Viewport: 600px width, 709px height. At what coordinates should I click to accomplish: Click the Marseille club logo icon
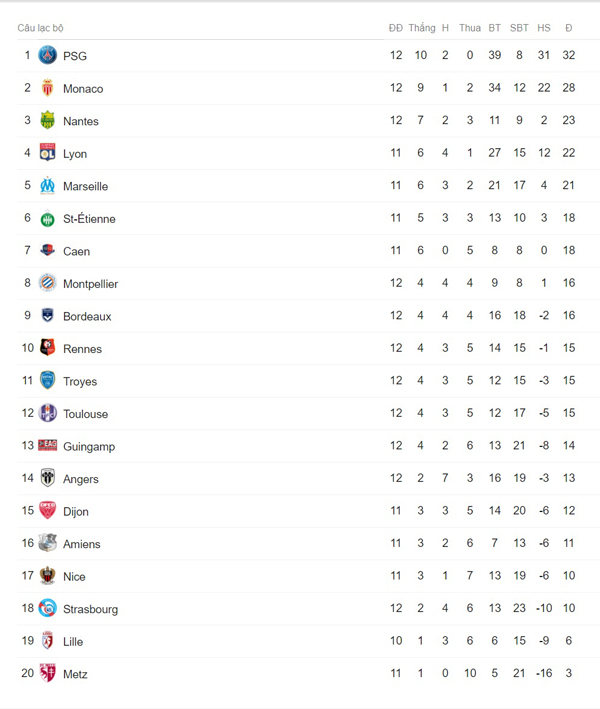pos(47,185)
